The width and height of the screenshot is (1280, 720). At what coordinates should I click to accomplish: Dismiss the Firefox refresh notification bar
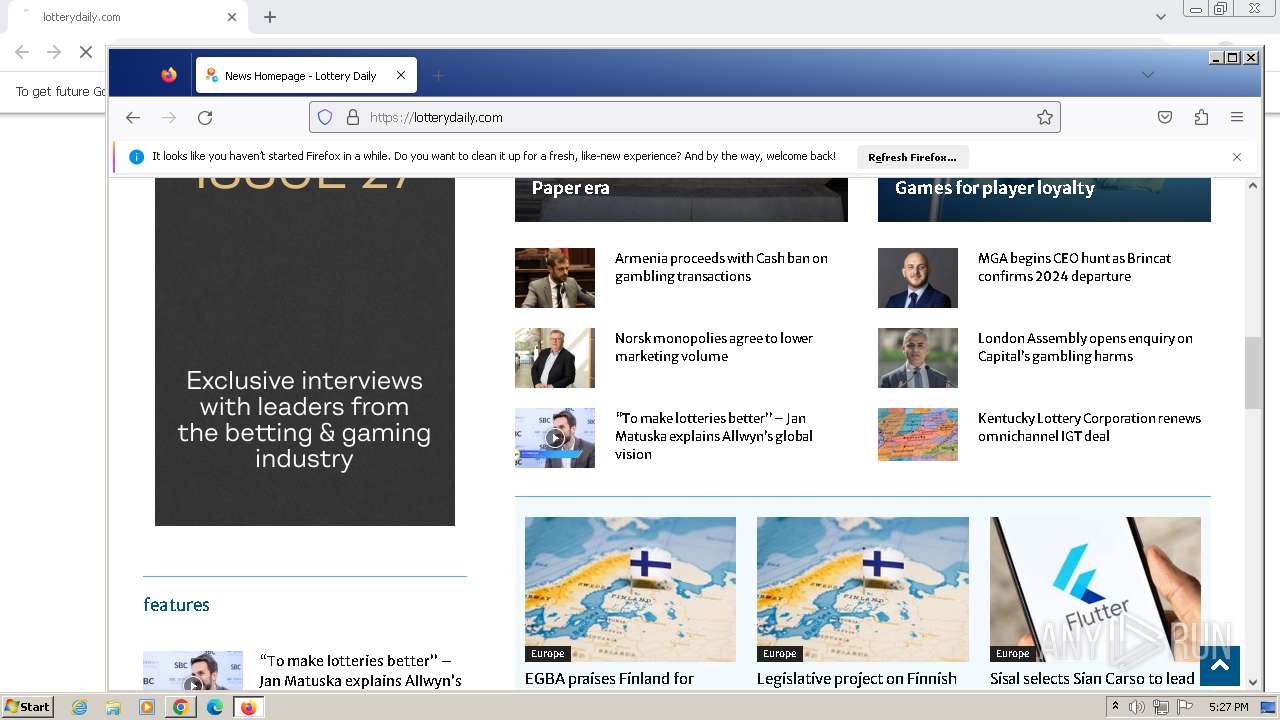pyautogui.click(x=1237, y=157)
